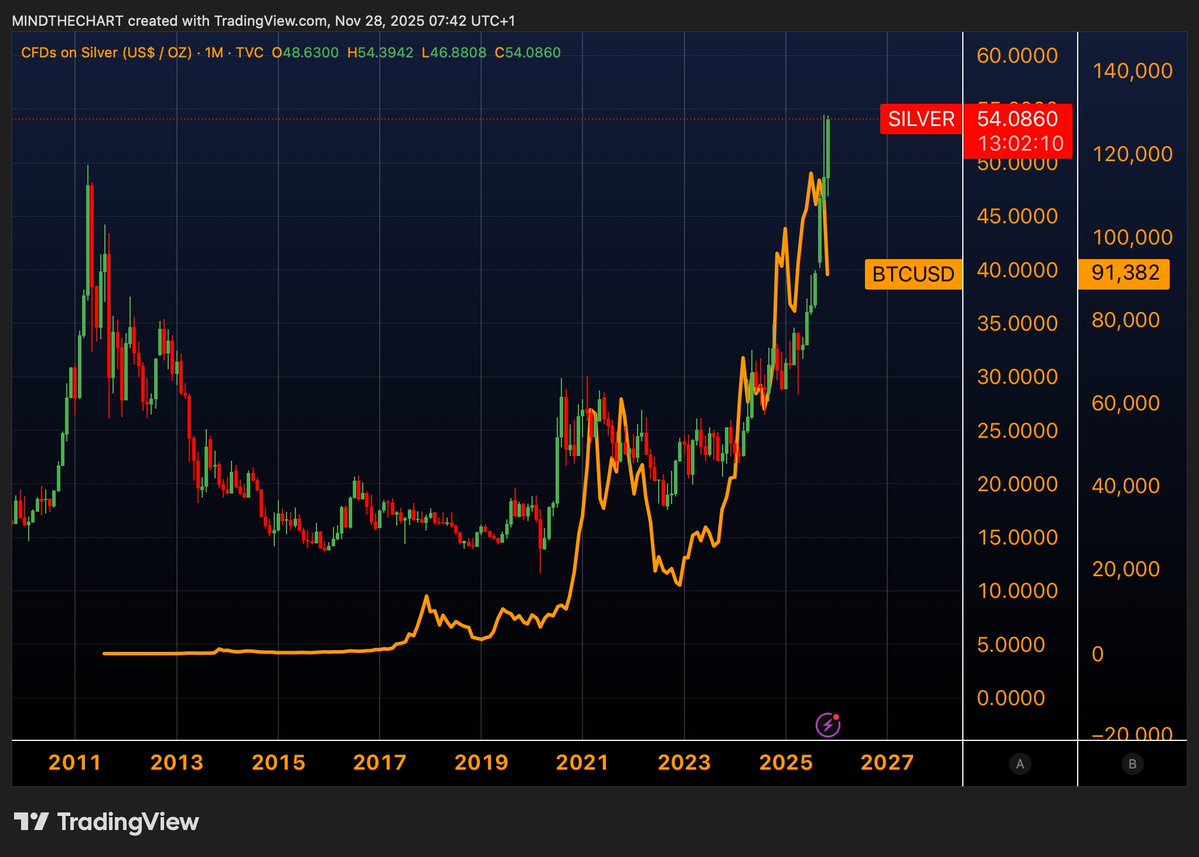Click the 140,000 BTC scale value

pyautogui.click(x=1132, y=71)
